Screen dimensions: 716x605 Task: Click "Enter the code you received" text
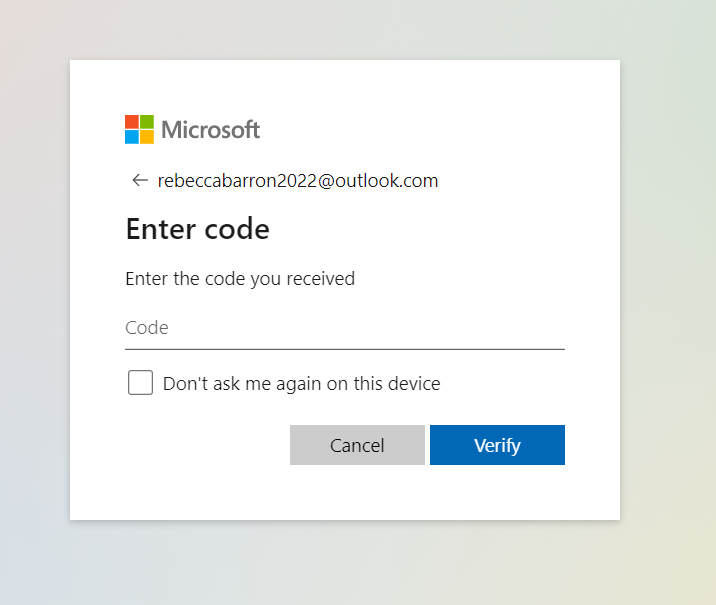tap(240, 279)
